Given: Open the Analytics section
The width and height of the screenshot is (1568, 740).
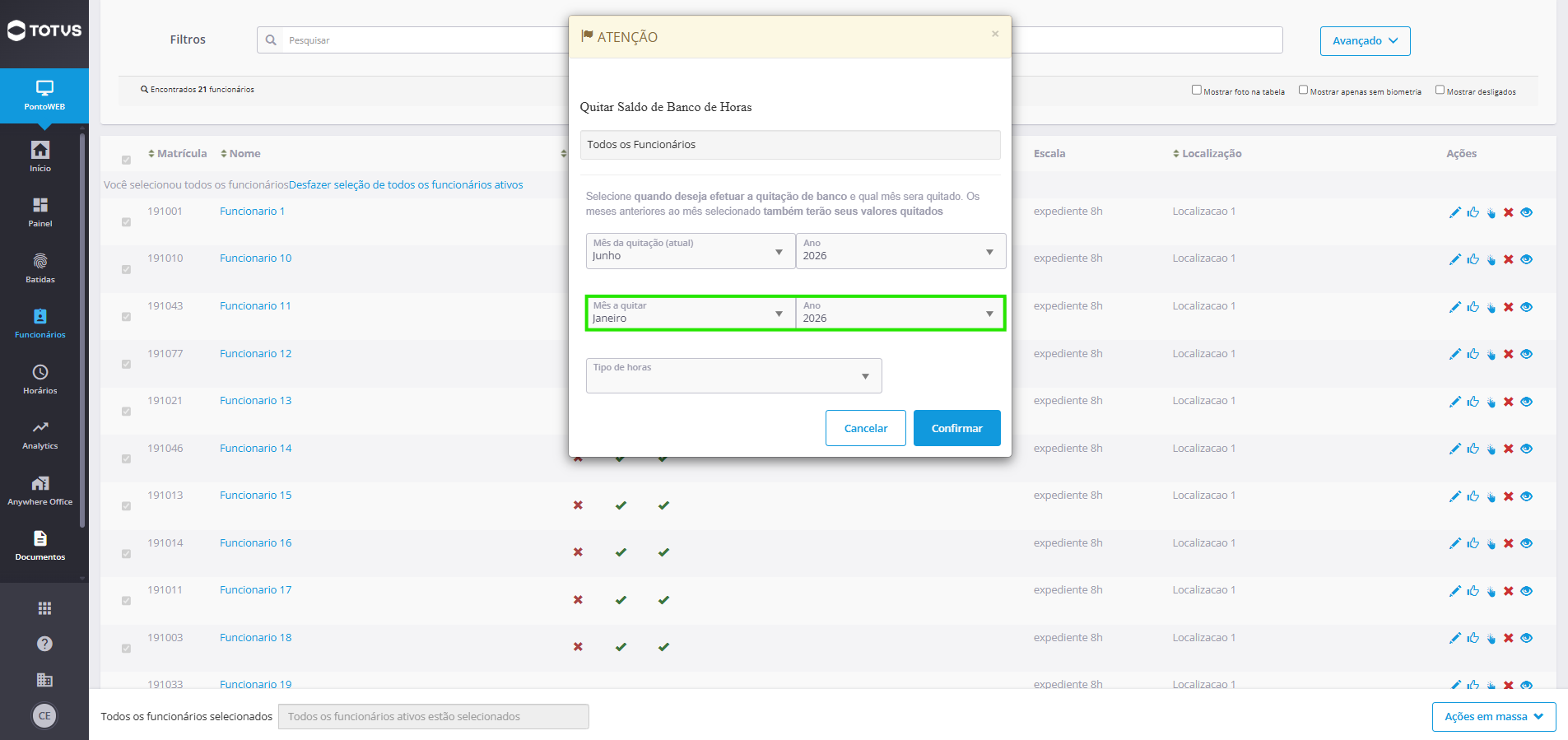Looking at the screenshot, I should (x=40, y=435).
